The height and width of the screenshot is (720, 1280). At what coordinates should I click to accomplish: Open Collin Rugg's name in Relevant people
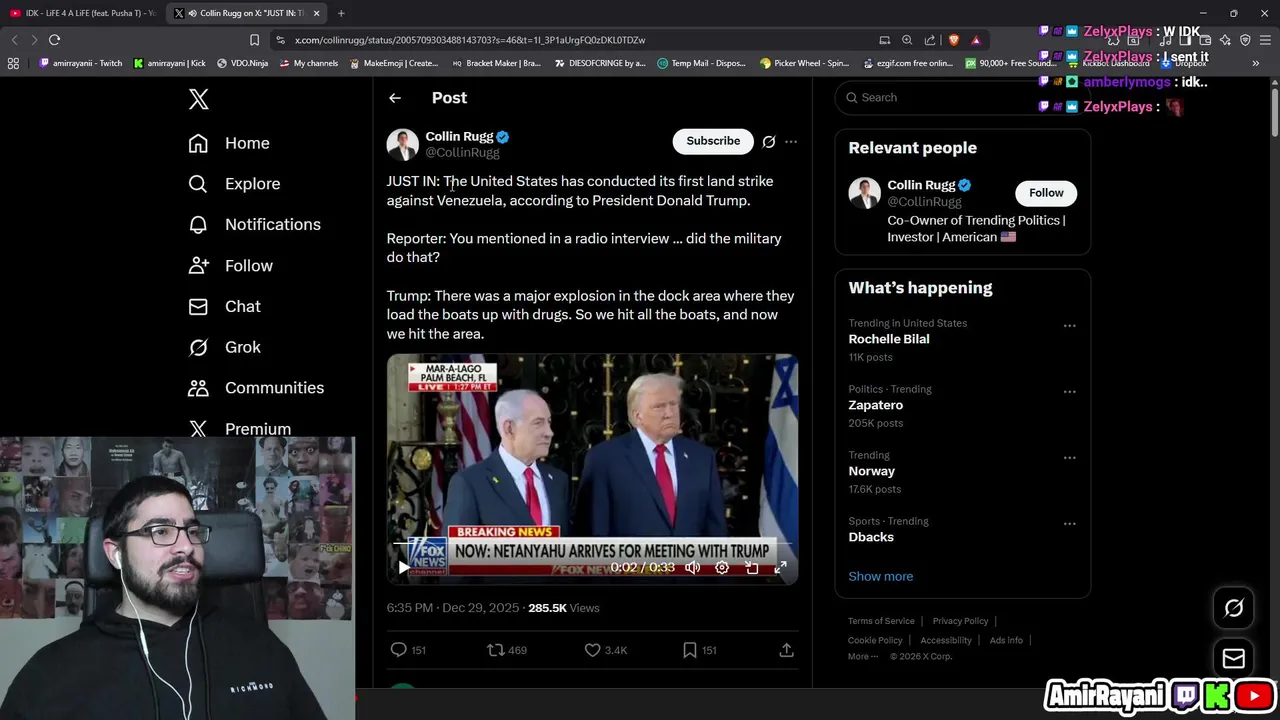coord(921,185)
